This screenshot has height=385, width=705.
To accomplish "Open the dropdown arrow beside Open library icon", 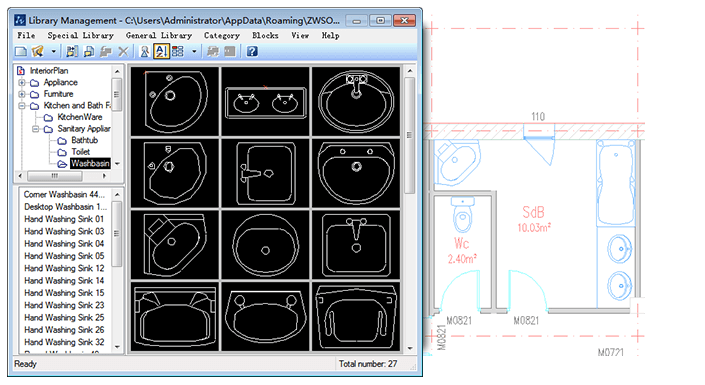I will coord(54,52).
